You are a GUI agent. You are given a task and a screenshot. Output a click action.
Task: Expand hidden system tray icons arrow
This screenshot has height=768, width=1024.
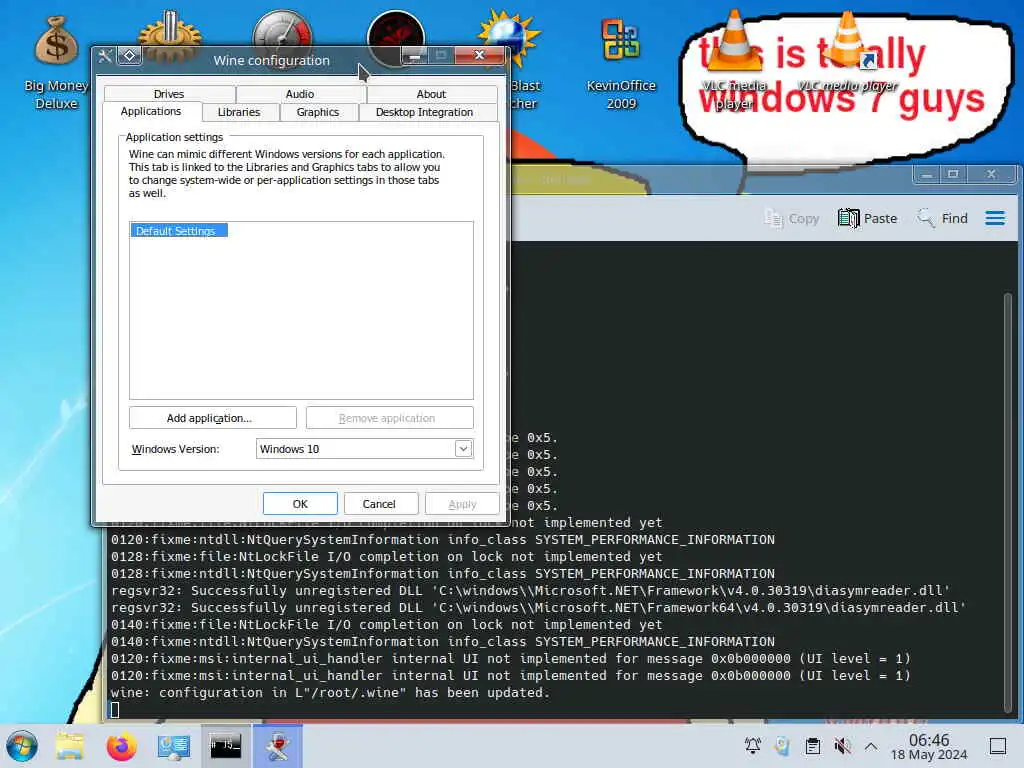coord(871,746)
